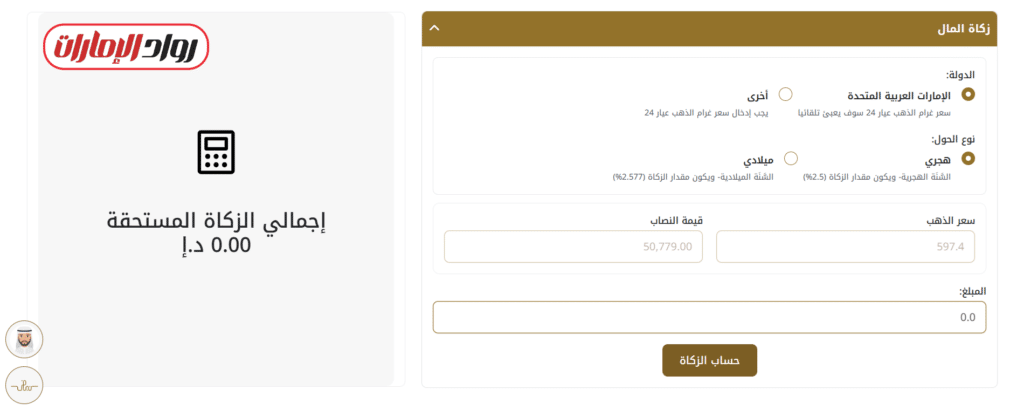This screenshot has height=410, width=1024.
Task: Click the إجمالي الزكاة المستحقة total text
Action: (x=217, y=220)
